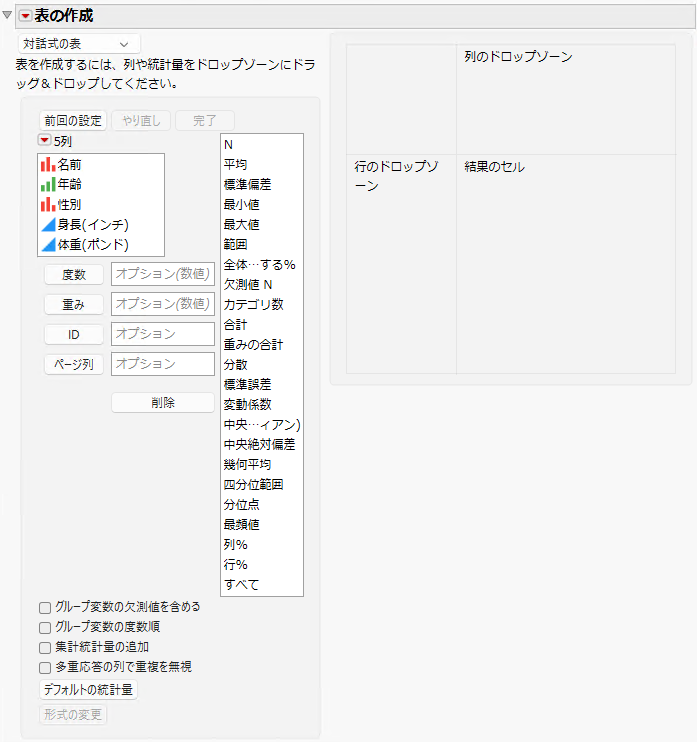Viewport: 697px width, 742px height.
Task: Select the 範囲 statistic
Action: click(262, 245)
